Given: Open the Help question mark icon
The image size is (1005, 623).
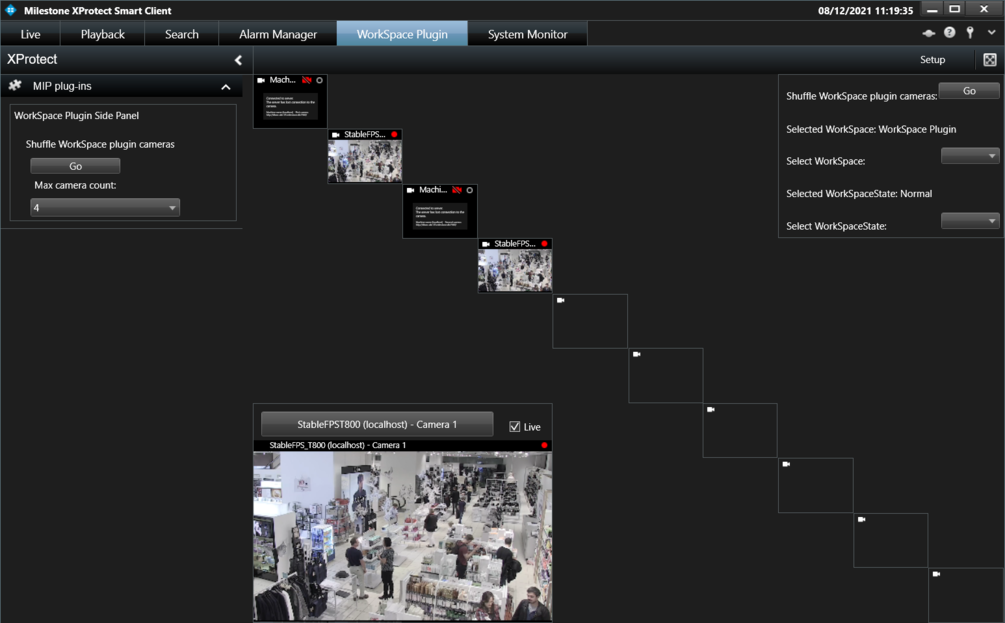Looking at the screenshot, I should (x=949, y=33).
